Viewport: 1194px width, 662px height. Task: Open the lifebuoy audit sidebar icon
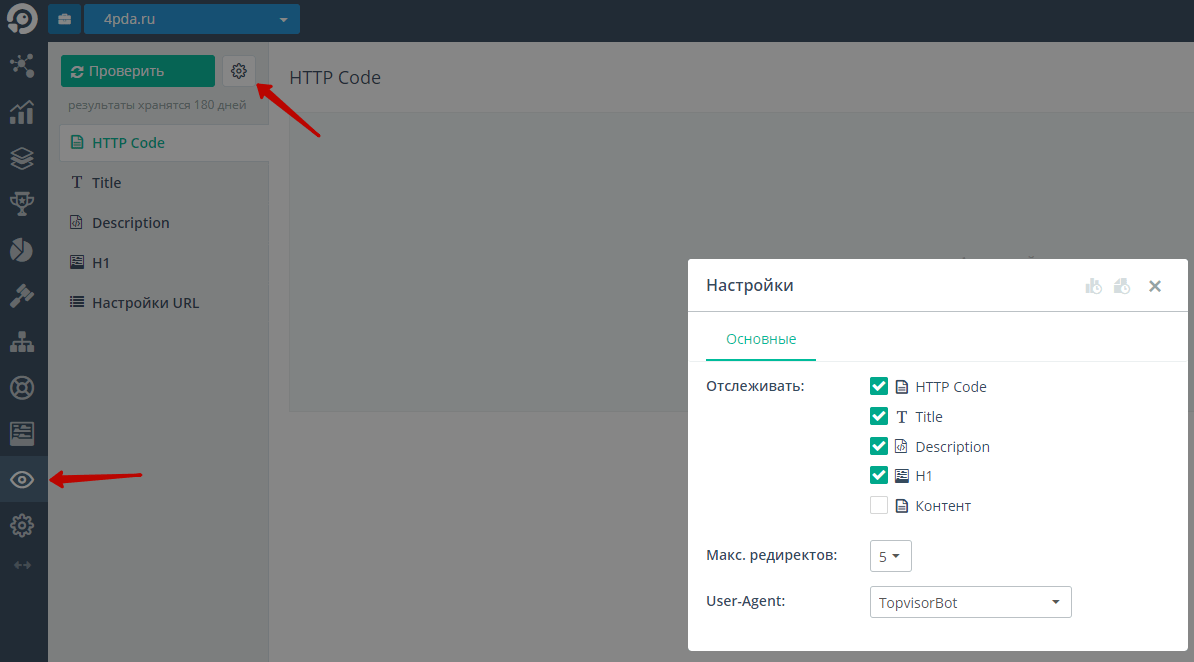click(22, 388)
